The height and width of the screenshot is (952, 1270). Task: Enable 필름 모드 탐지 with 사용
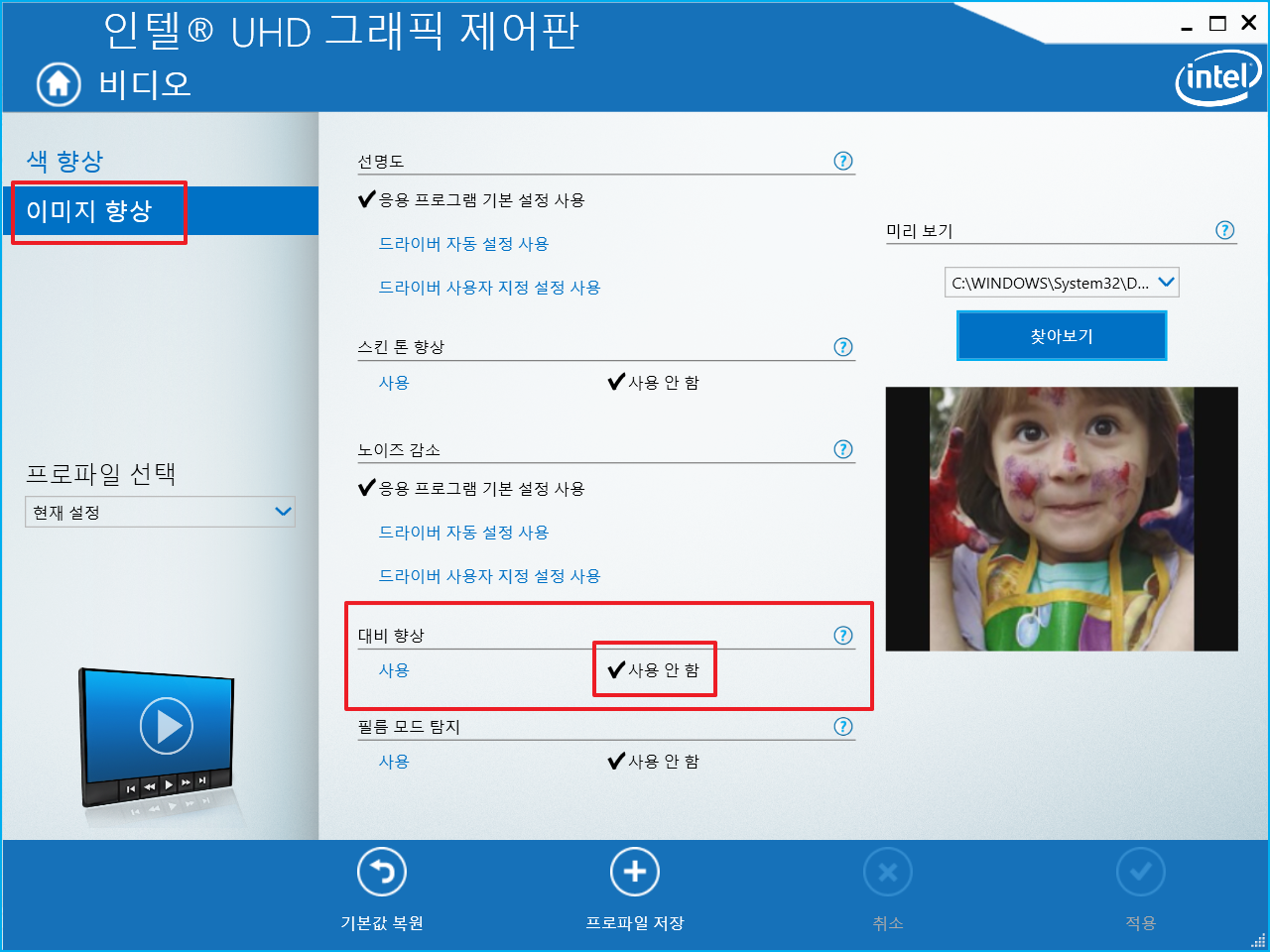coord(394,762)
